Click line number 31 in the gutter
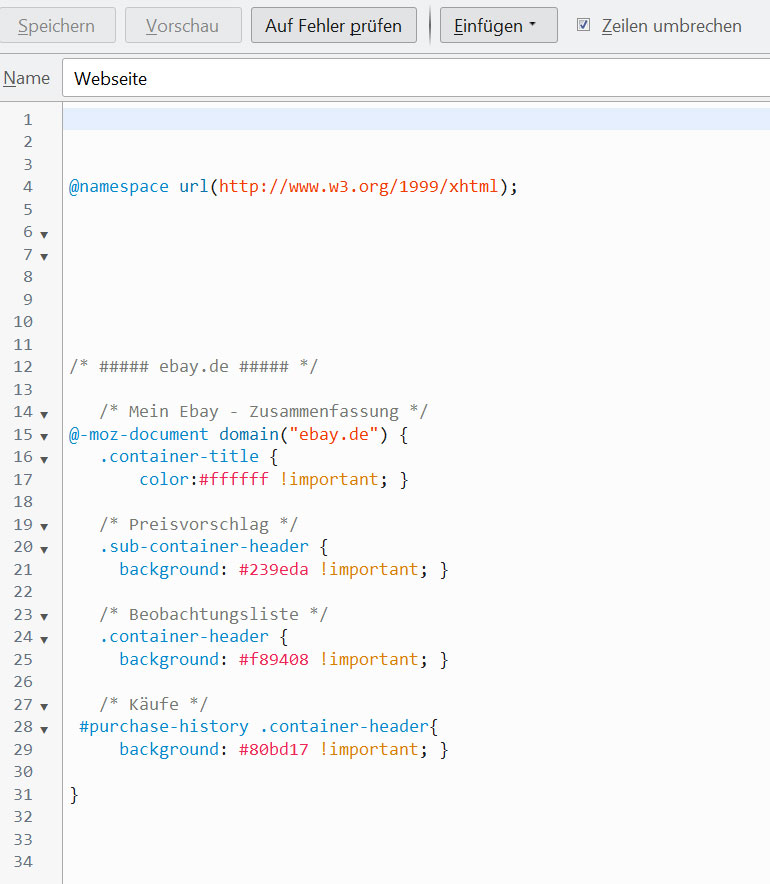 24,795
